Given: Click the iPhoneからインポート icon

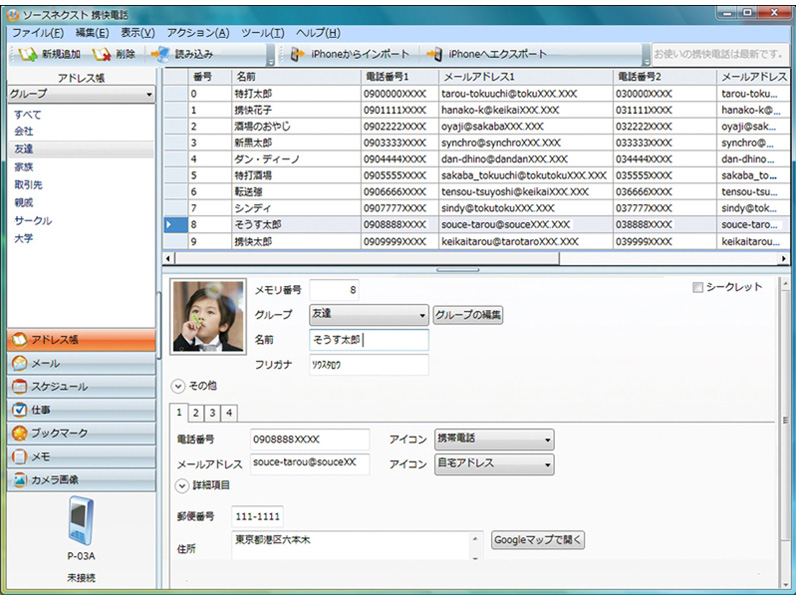Looking at the screenshot, I should [x=297, y=54].
